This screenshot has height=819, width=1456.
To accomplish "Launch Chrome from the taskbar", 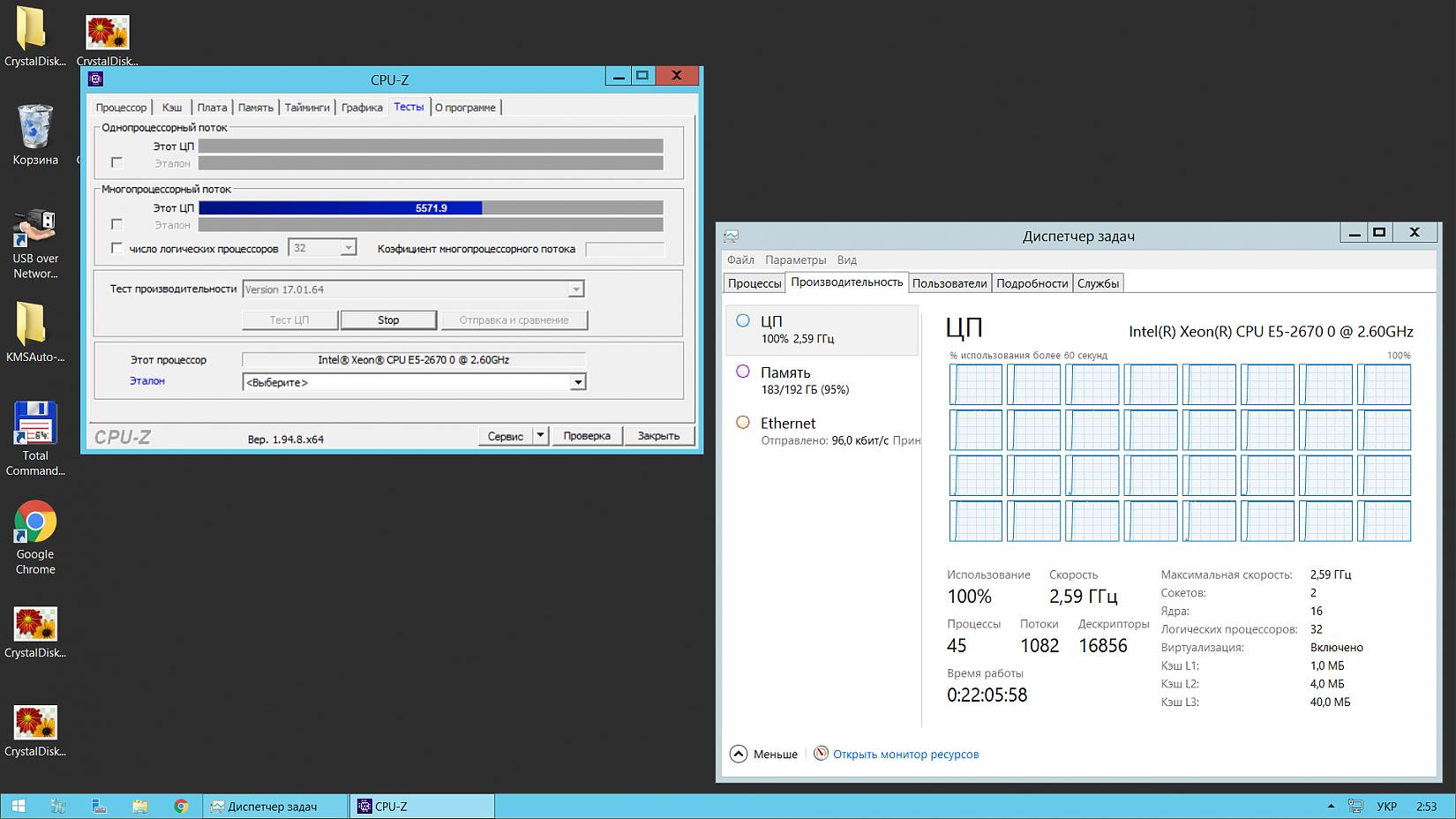I will click(x=181, y=806).
